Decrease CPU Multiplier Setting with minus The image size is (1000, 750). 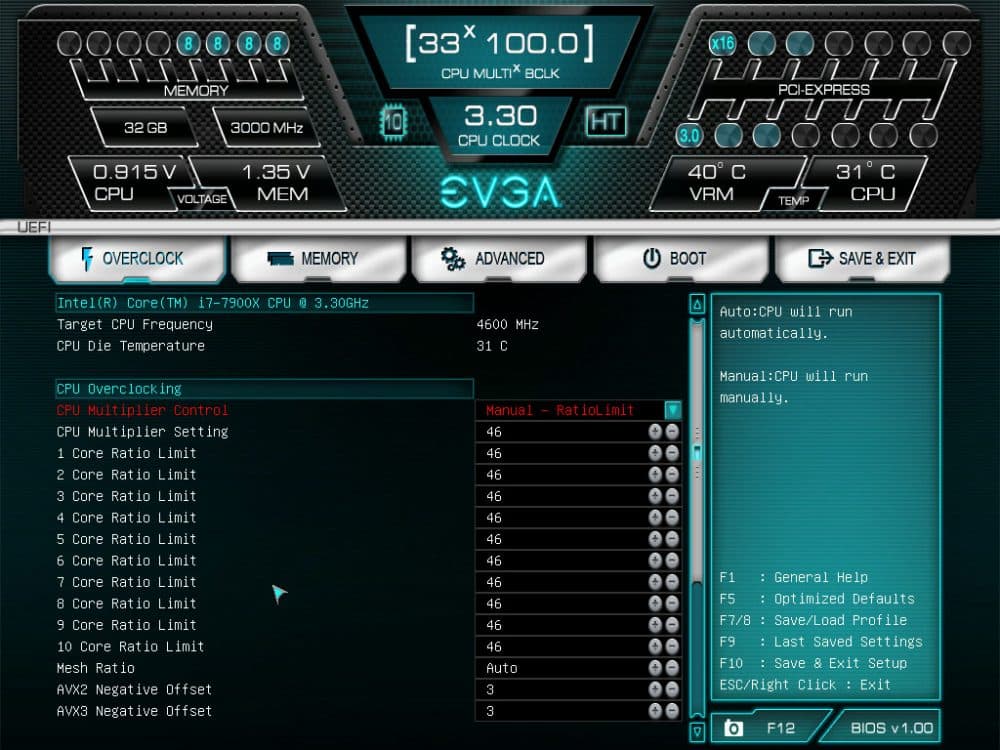pyautogui.click(x=672, y=432)
